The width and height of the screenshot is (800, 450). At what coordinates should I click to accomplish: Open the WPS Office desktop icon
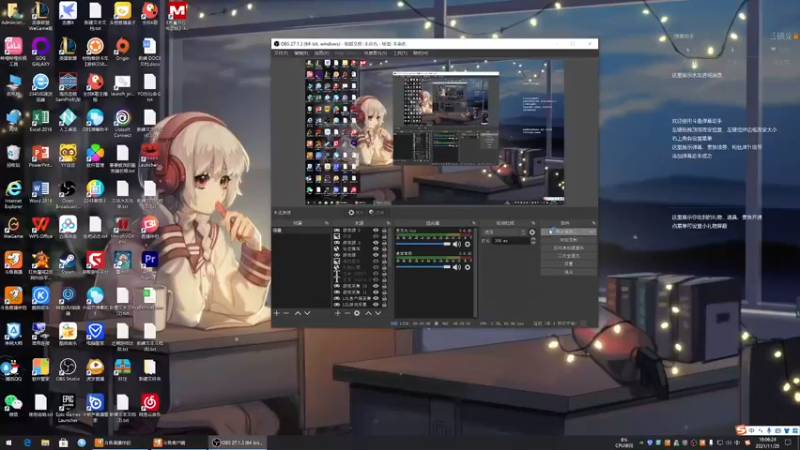(x=40, y=228)
